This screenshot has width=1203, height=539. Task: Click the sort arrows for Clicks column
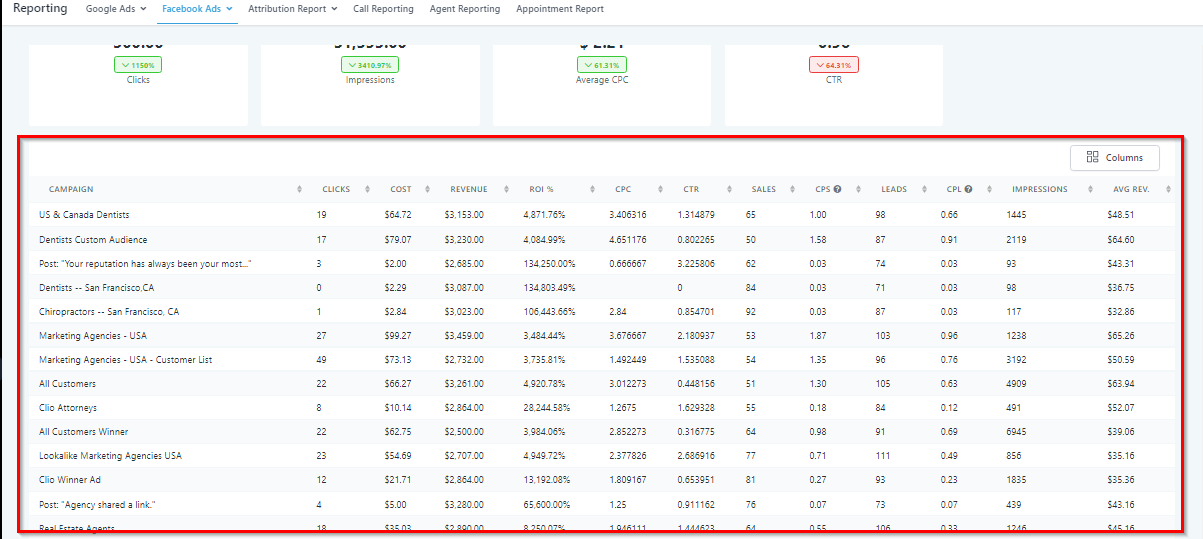pyautogui.click(x=365, y=190)
